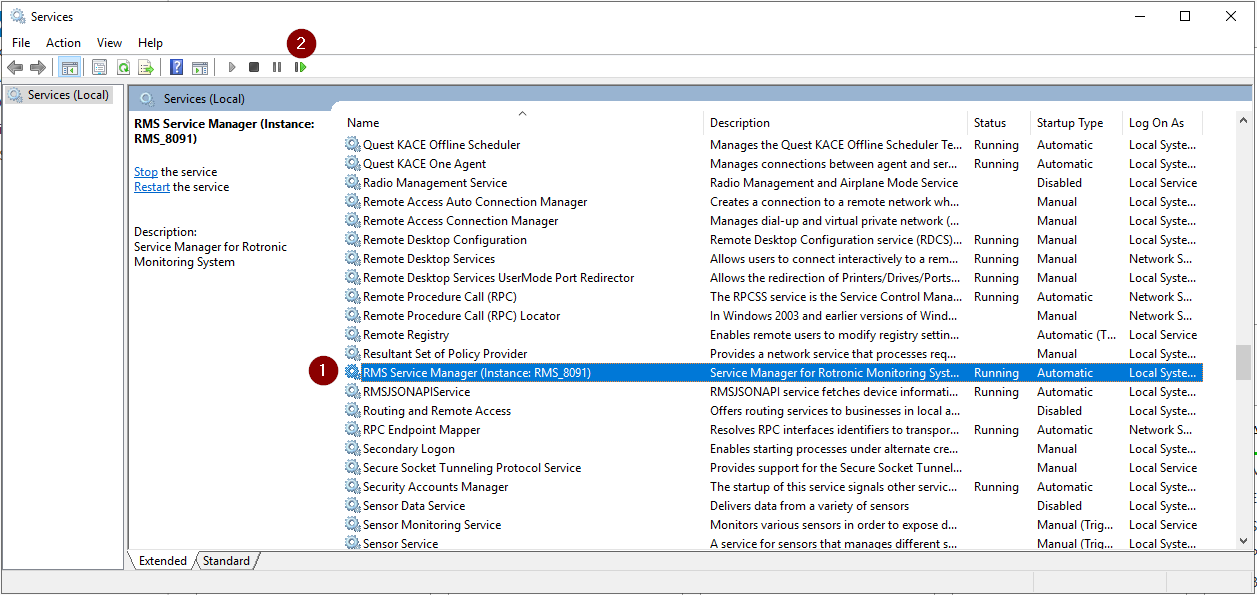Click the gear icon of Radio Management Service
The height and width of the screenshot is (595, 1257).
click(352, 183)
